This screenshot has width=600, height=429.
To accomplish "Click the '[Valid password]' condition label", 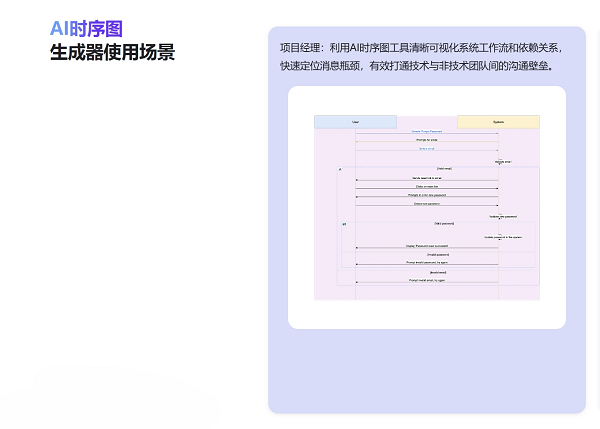I will click(444, 224).
